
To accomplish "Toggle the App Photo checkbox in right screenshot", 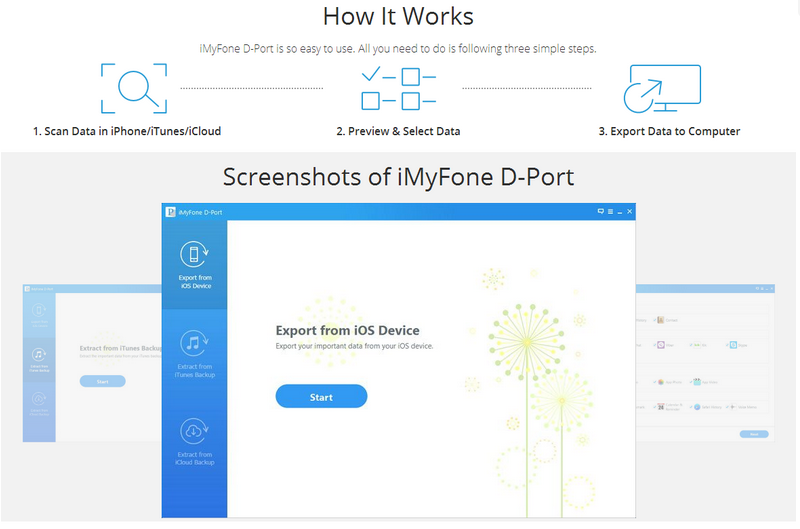I will point(655,382).
